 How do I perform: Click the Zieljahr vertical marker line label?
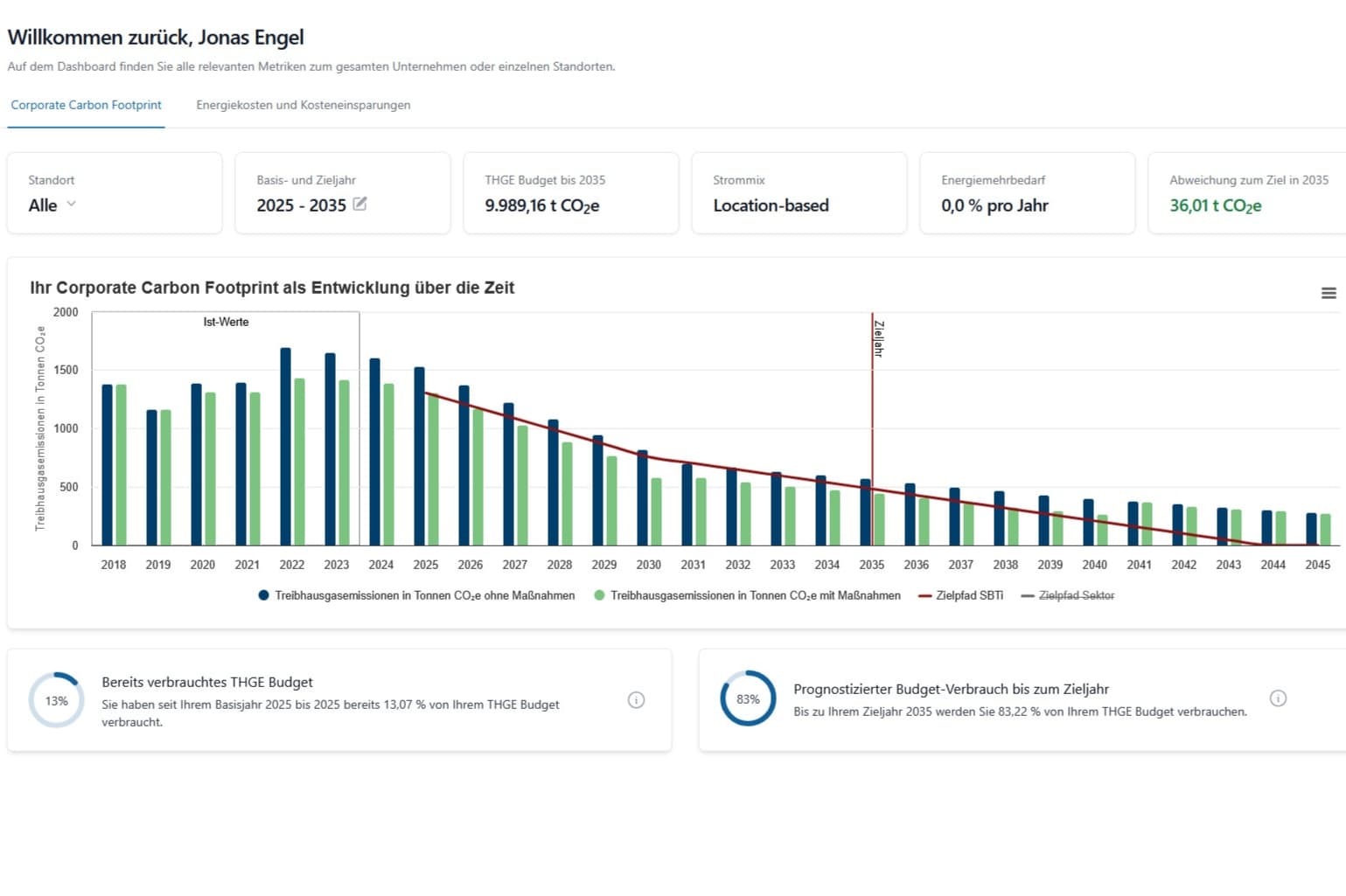(878, 338)
